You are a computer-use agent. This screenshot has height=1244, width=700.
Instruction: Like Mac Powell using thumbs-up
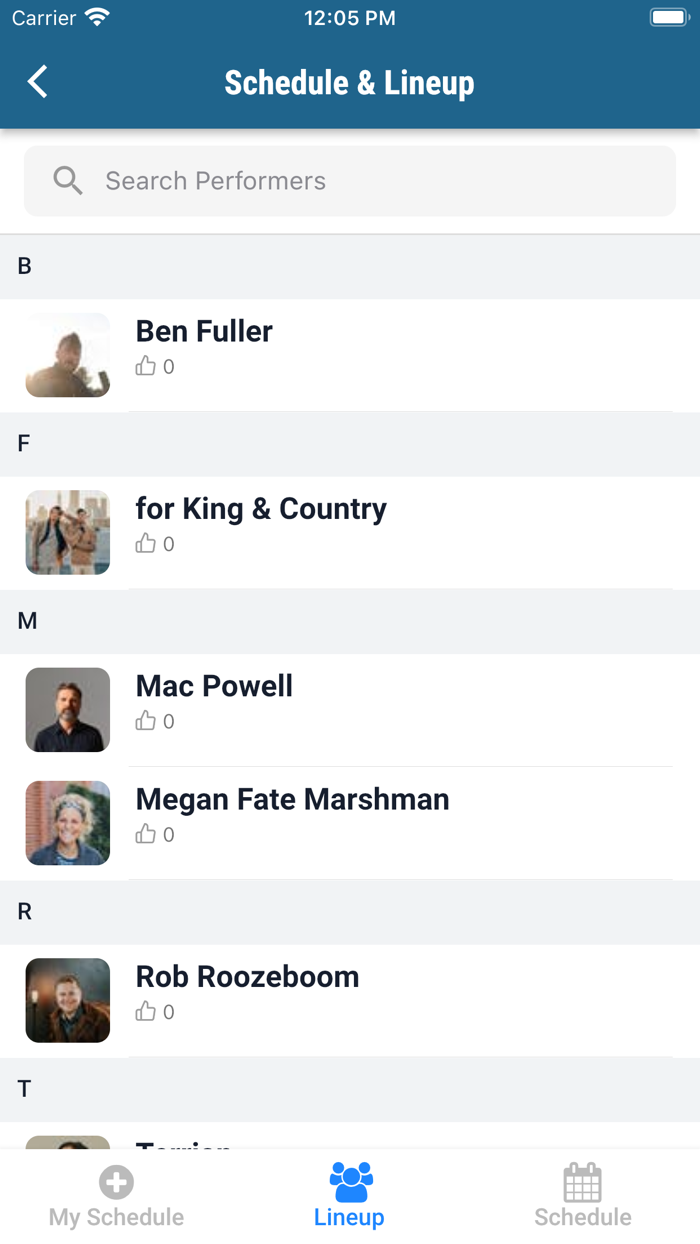pos(146,721)
